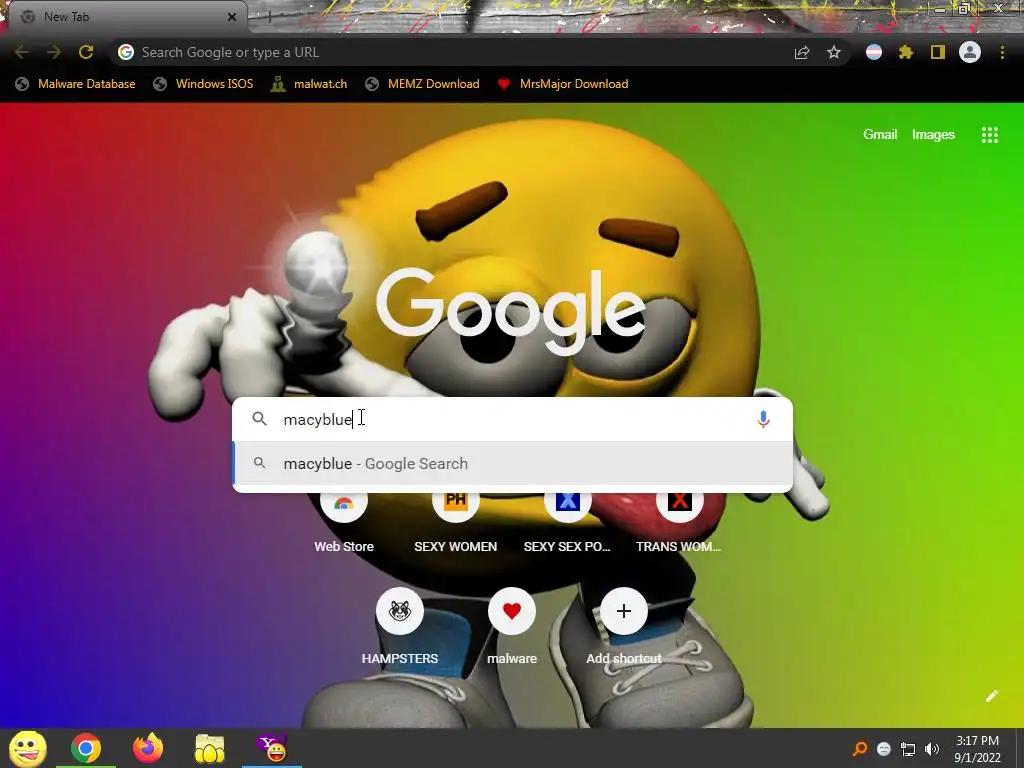The height and width of the screenshot is (768, 1024).
Task: Close the New Tab tab
Action: (x=232, y=17)
